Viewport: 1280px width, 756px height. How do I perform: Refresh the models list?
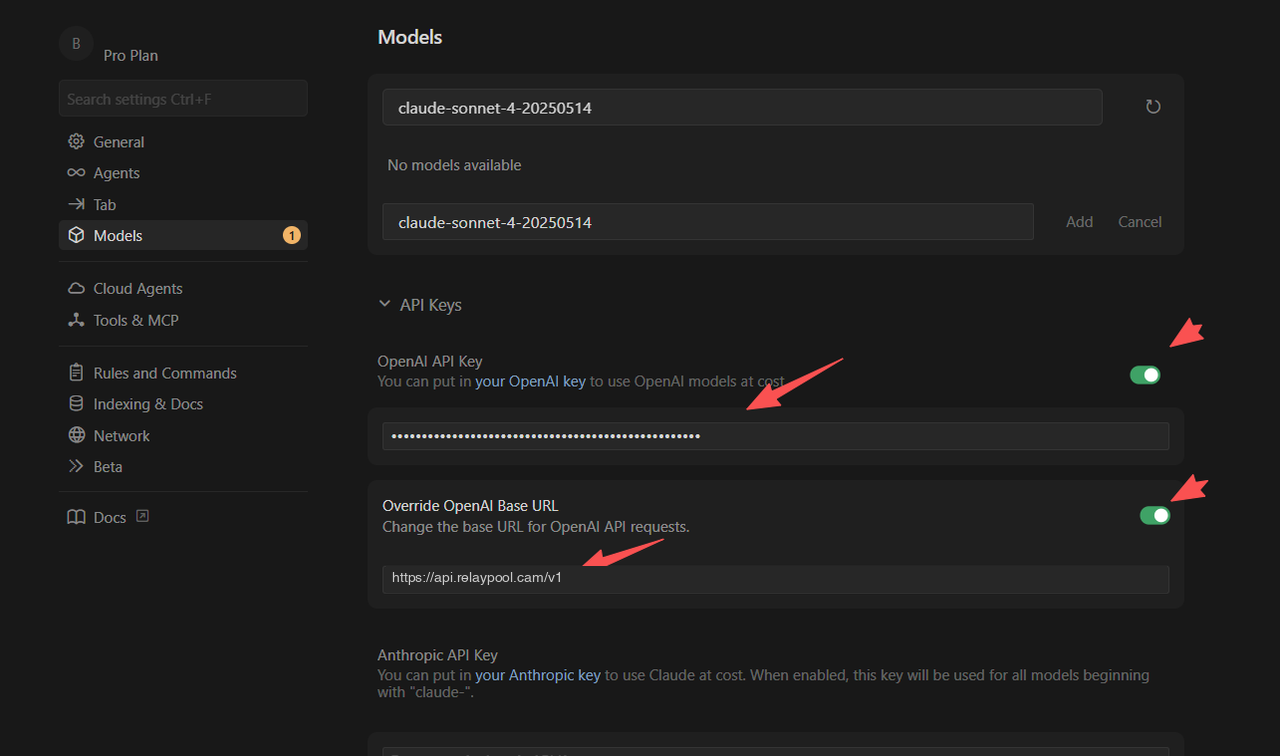(x=1153, y=106)
